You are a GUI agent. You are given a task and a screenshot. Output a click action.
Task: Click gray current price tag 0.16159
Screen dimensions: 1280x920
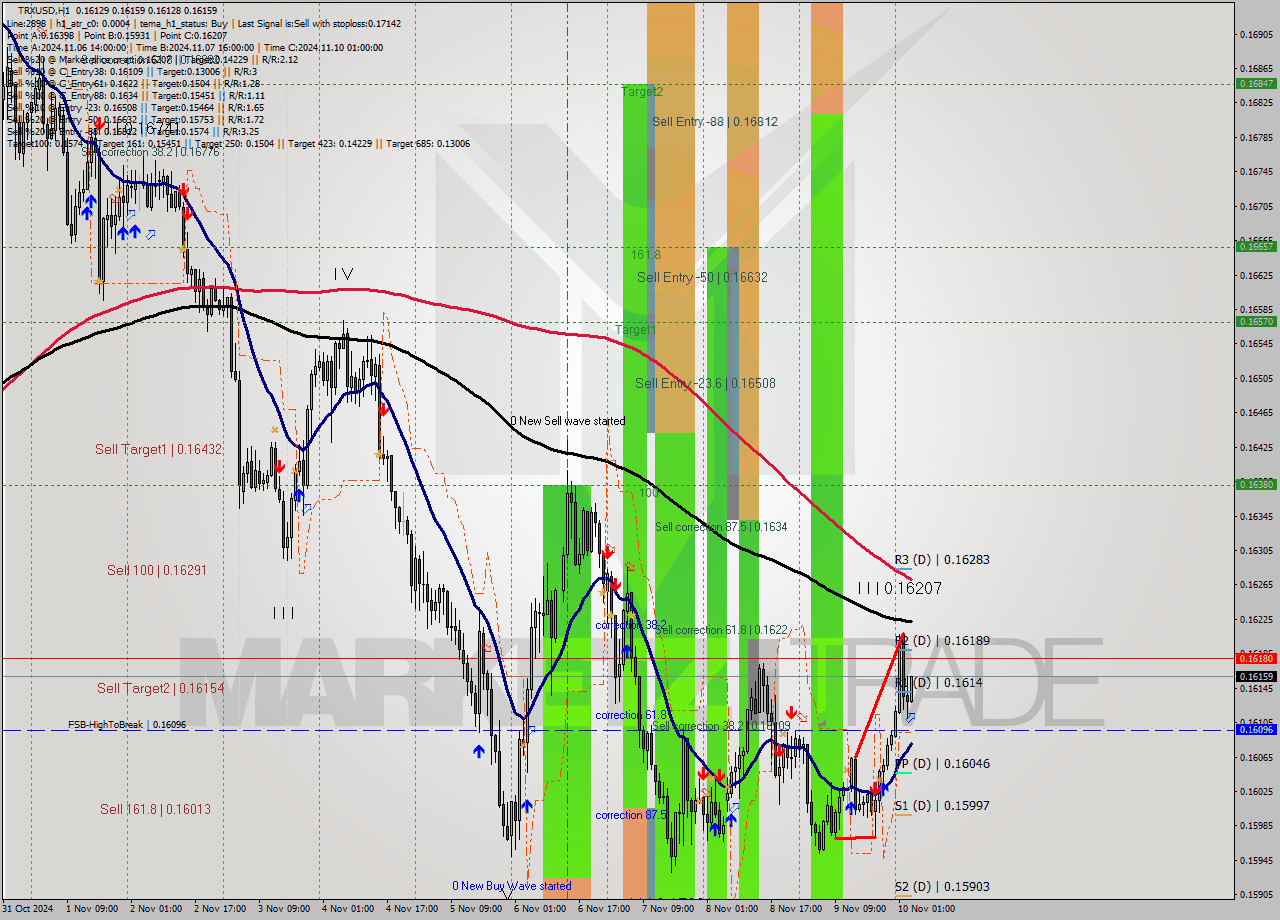[1256, 676]
